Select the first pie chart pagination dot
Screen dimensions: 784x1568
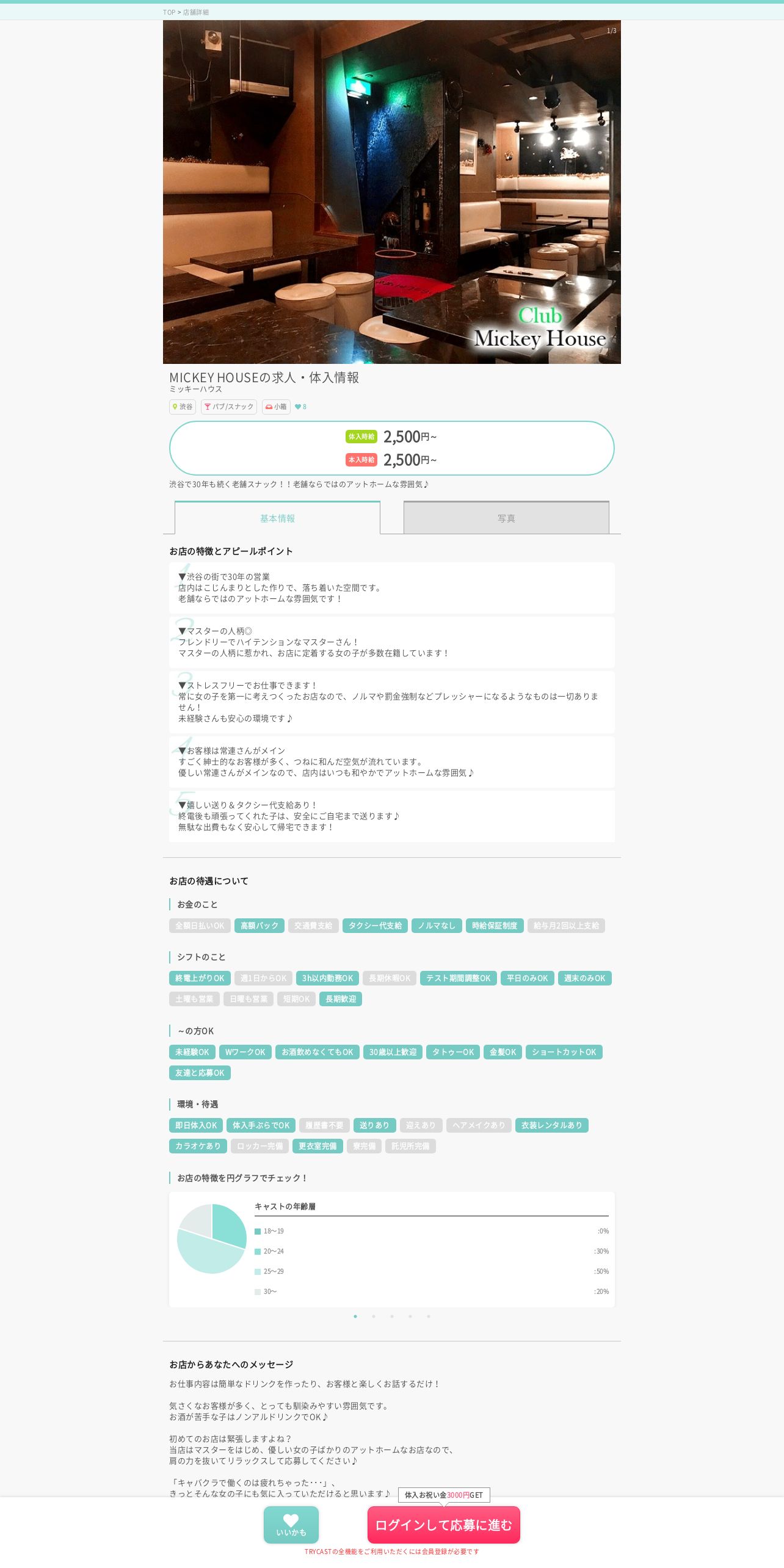[355, 1316]
